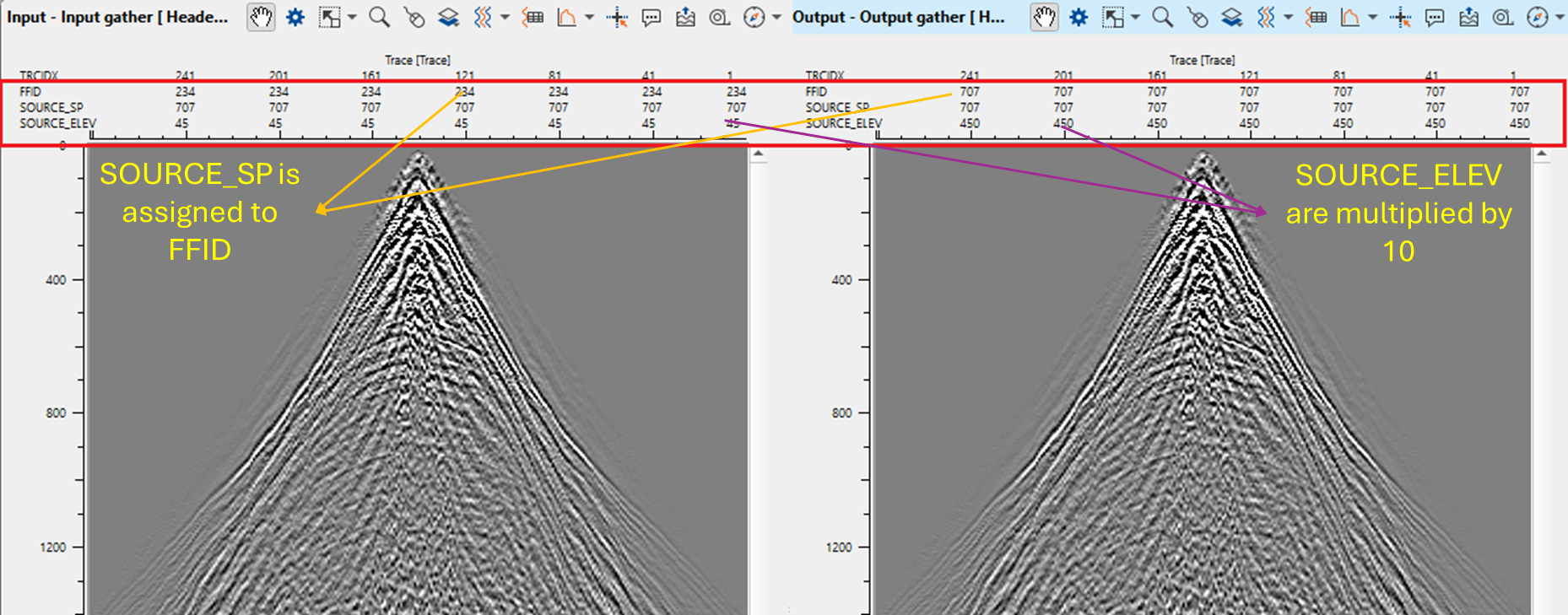Expand wiggle display dropdown arrow in Input gather
The width and height of the screenshot is (1568, 615).
[505, 17]
